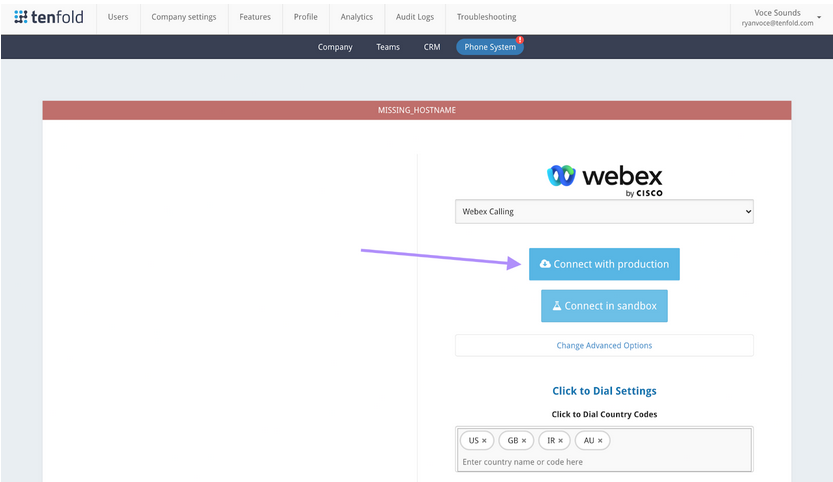Click the Click to Dial Country Codes label
Screen dimensions: 833x482
pyautogui.click(x=604, y=414)
